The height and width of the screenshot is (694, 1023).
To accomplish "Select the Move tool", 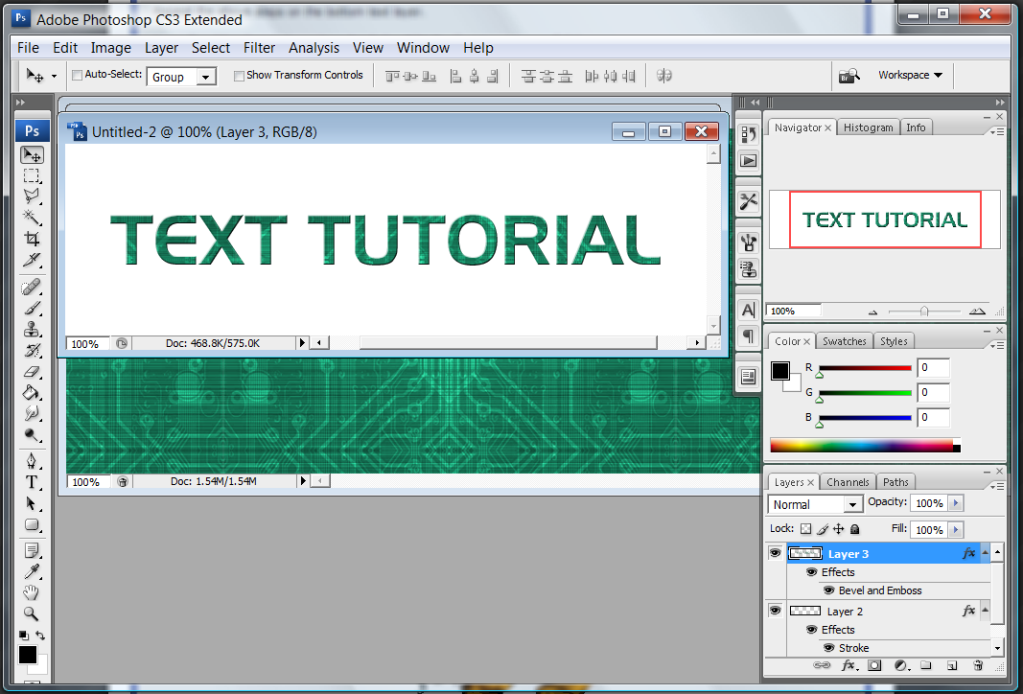I will (32, 155).
